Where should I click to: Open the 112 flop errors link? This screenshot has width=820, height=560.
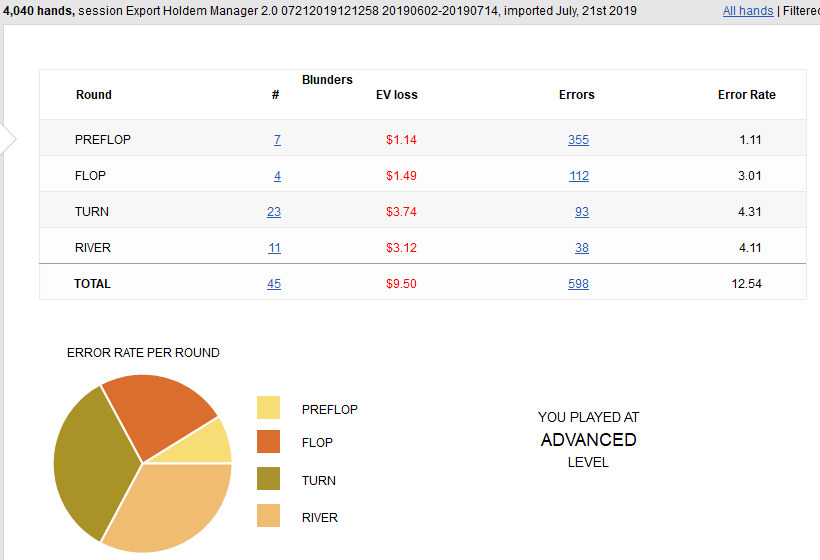(579, 176)
